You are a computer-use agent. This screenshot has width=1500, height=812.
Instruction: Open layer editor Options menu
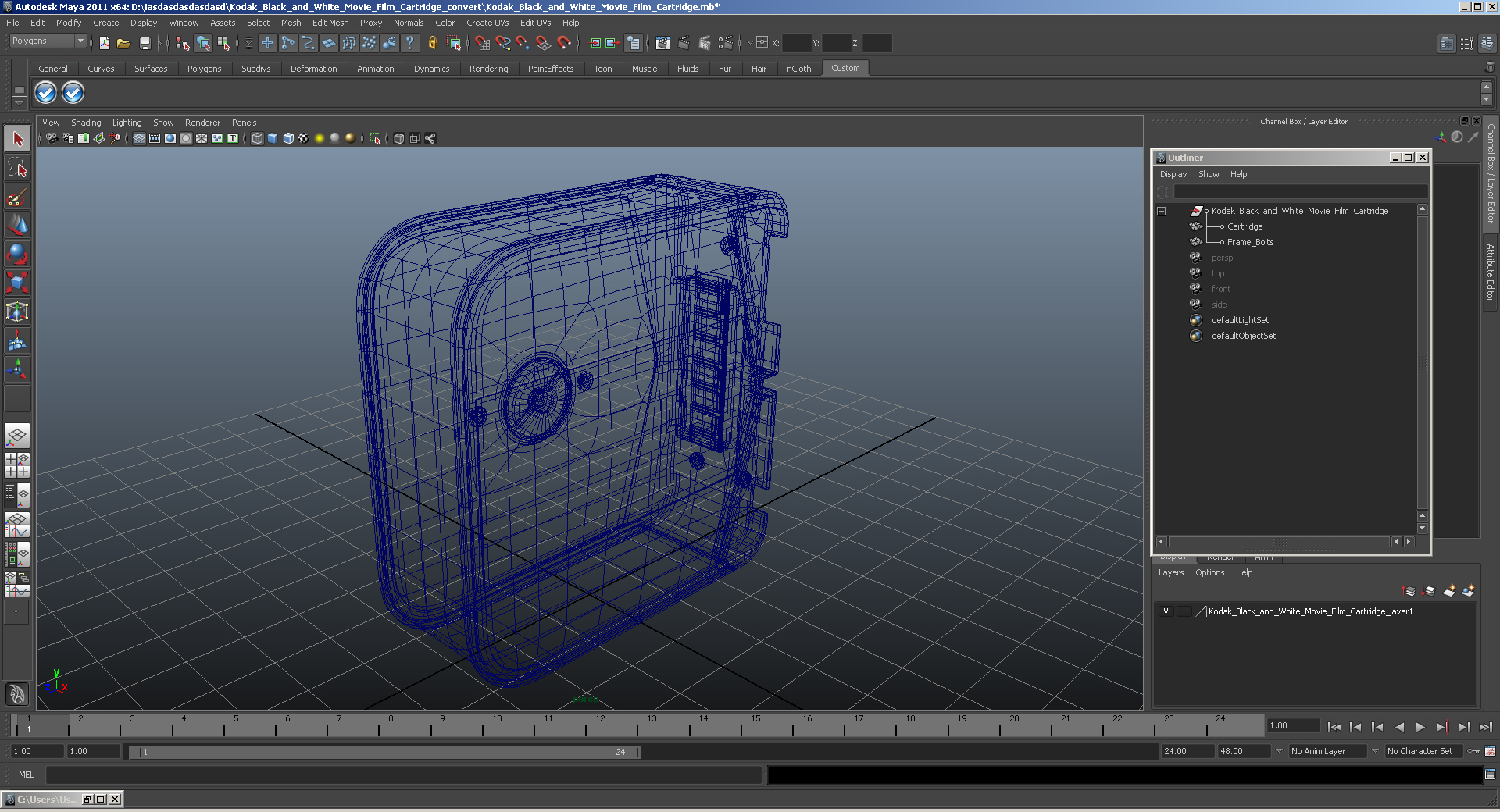[x=1209, y=572]
